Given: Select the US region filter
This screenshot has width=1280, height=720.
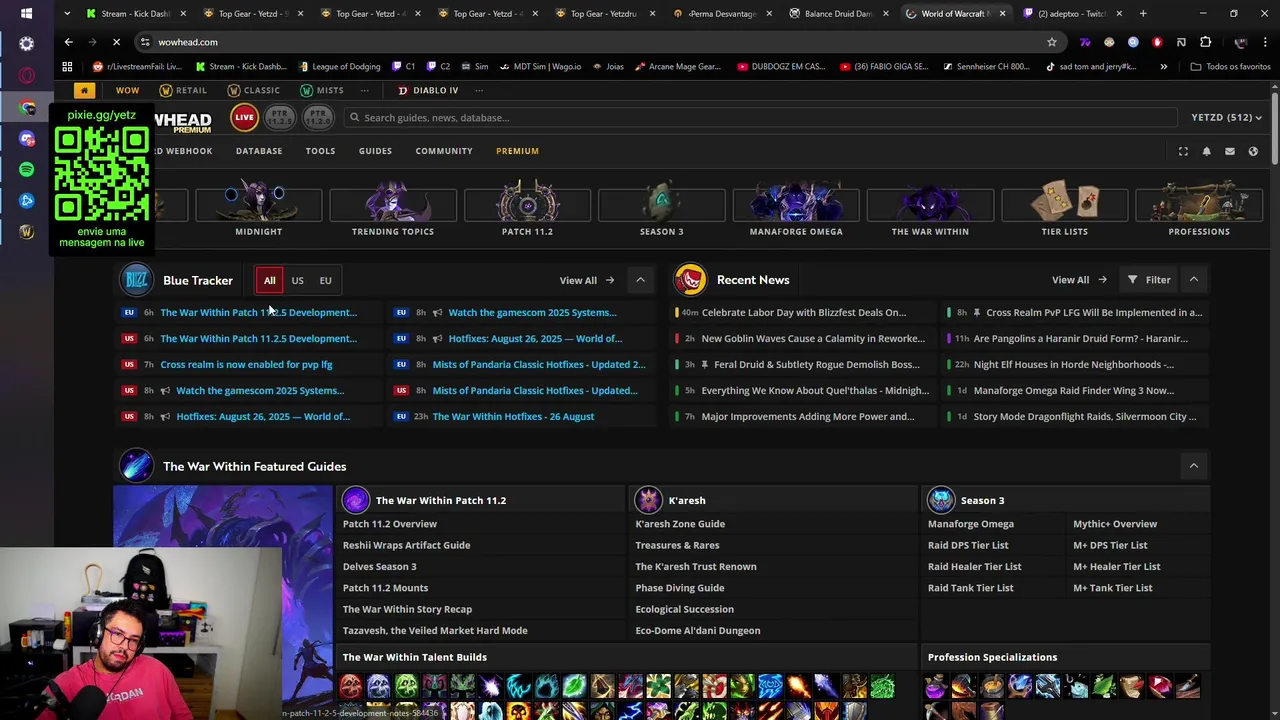Looking at the screenshot, I should coord(297,280).
